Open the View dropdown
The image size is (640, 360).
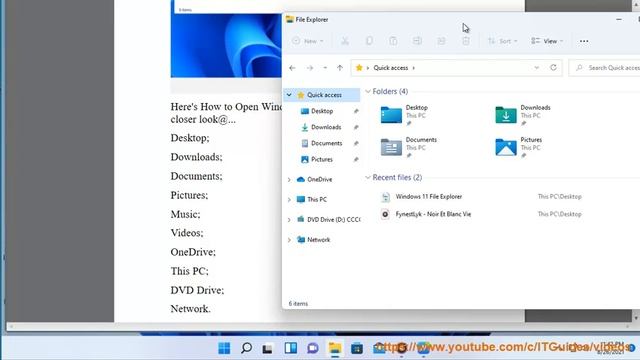coord(547,41)
